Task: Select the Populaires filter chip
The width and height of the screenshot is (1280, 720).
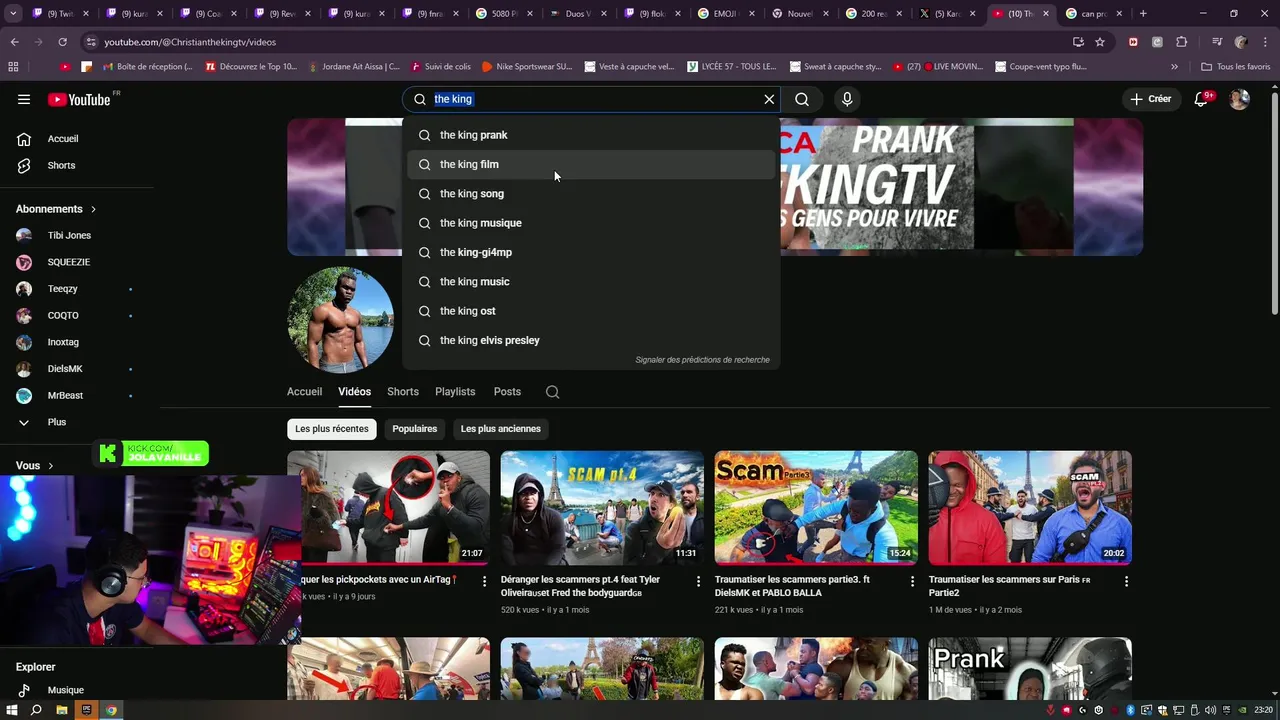Action: tap(415, 429)
